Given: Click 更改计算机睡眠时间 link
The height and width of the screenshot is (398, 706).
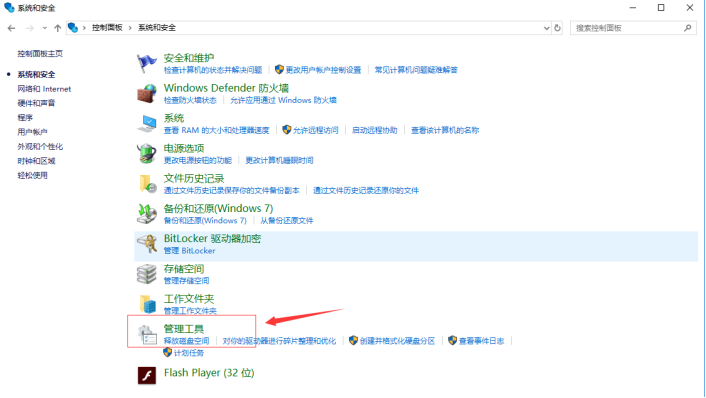Looking at the screenshot, I should coord(279,160).
